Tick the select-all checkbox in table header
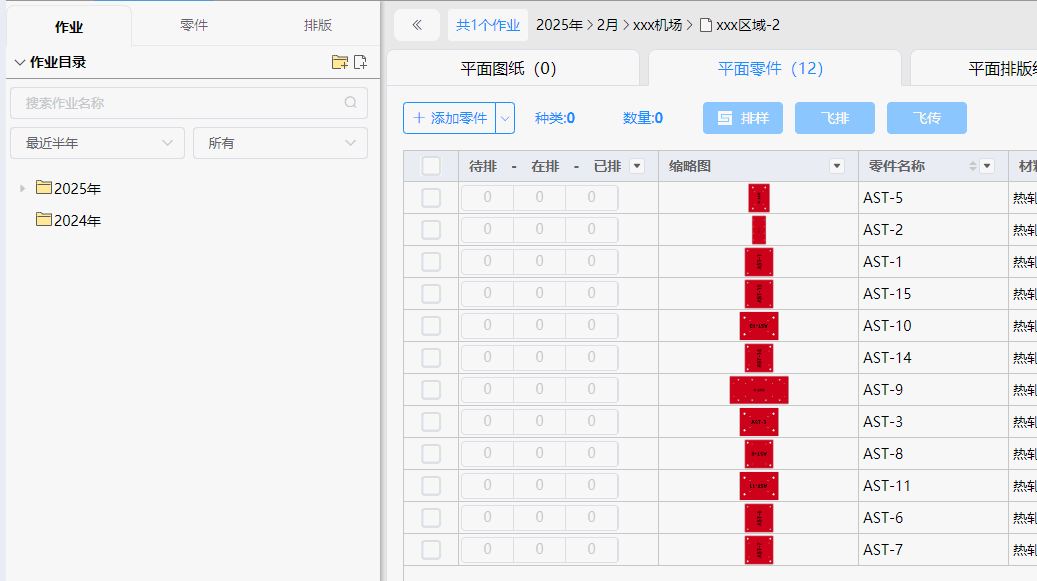Image resolution: width=1037 pixels, height=581 pixels. tap(431, 166)
